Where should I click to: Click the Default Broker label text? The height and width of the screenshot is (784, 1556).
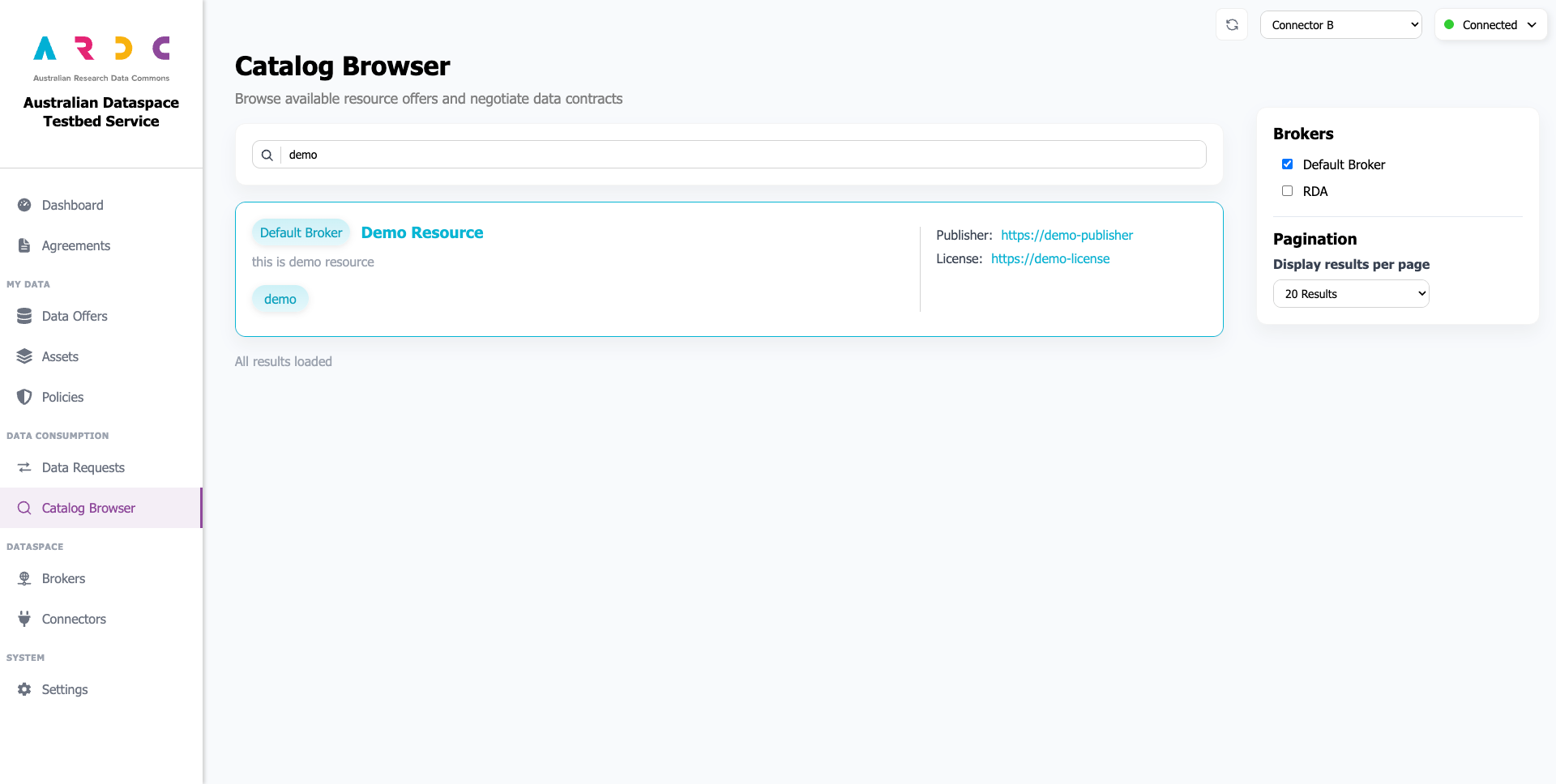[x=1344, y=164]
